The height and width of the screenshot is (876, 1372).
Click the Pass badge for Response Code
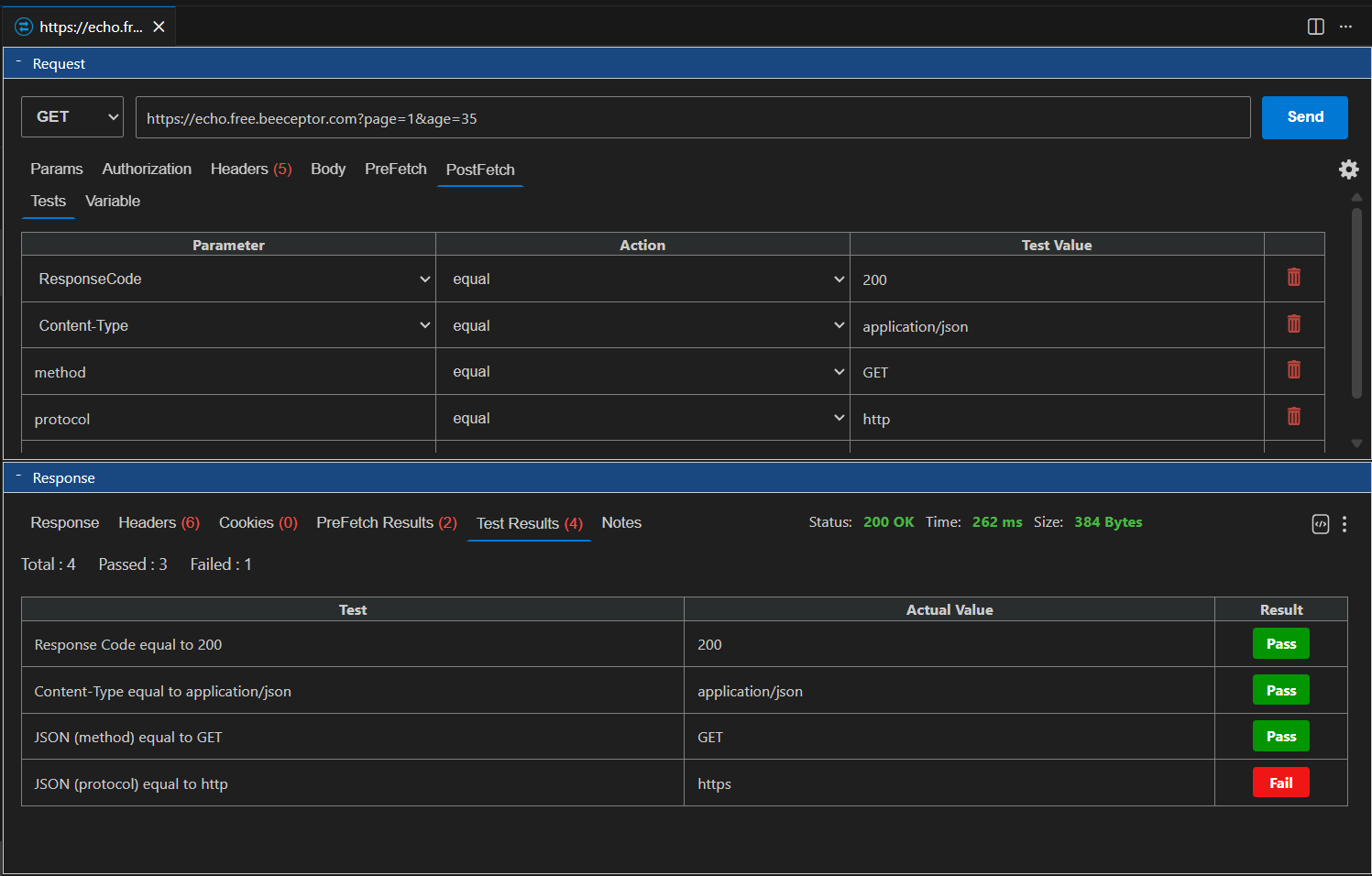pyautogui.click(x=1281, y=644)
